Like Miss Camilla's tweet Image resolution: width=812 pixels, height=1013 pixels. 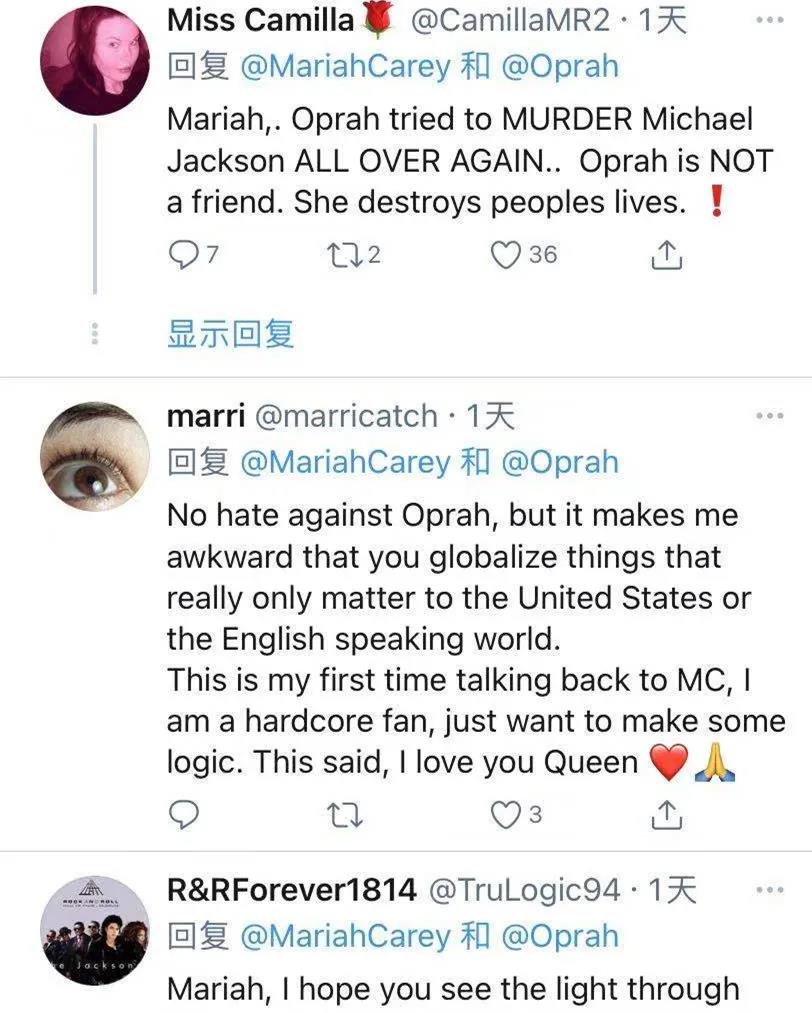[505, 255]
